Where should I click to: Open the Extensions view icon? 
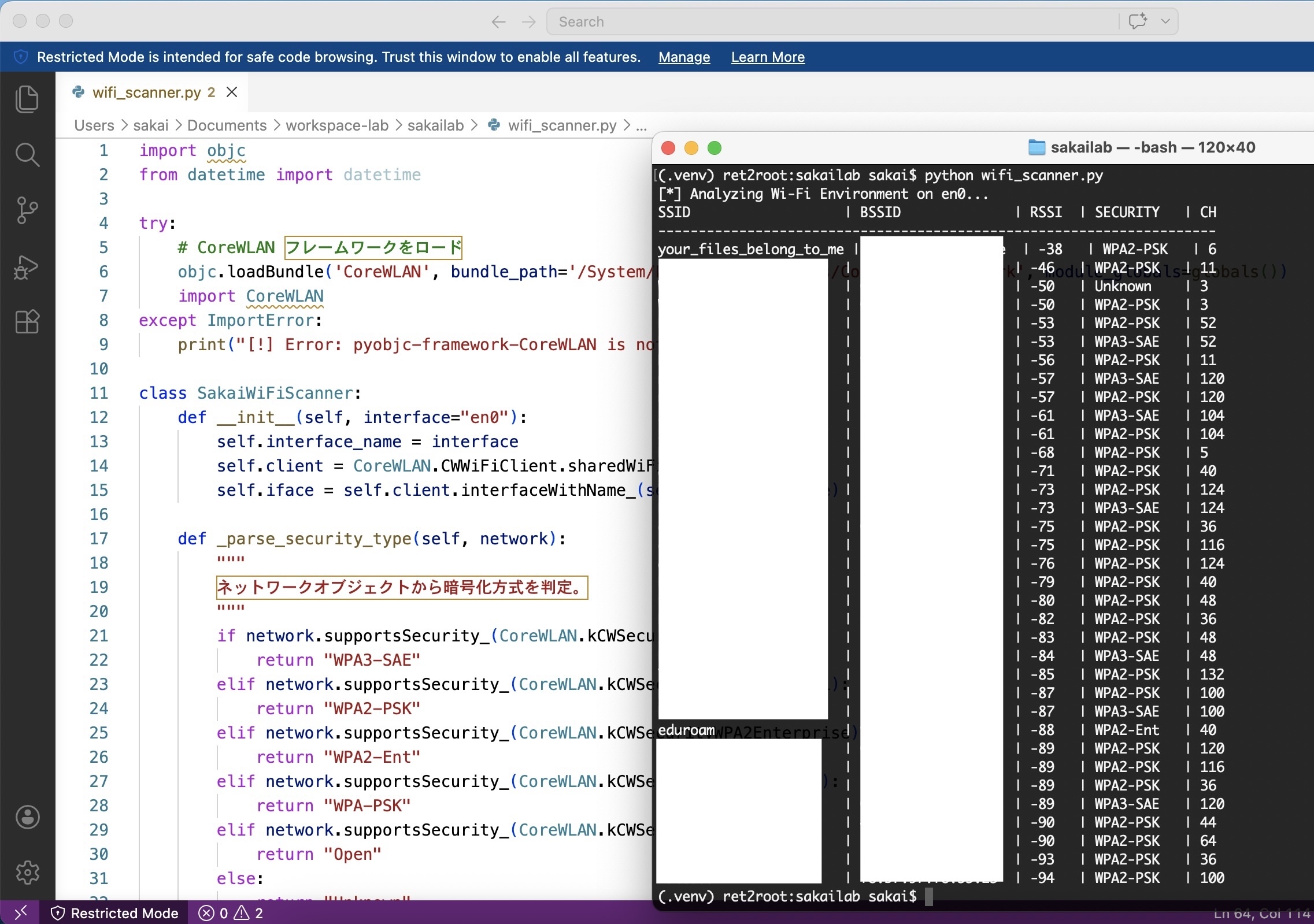(27, 321)
